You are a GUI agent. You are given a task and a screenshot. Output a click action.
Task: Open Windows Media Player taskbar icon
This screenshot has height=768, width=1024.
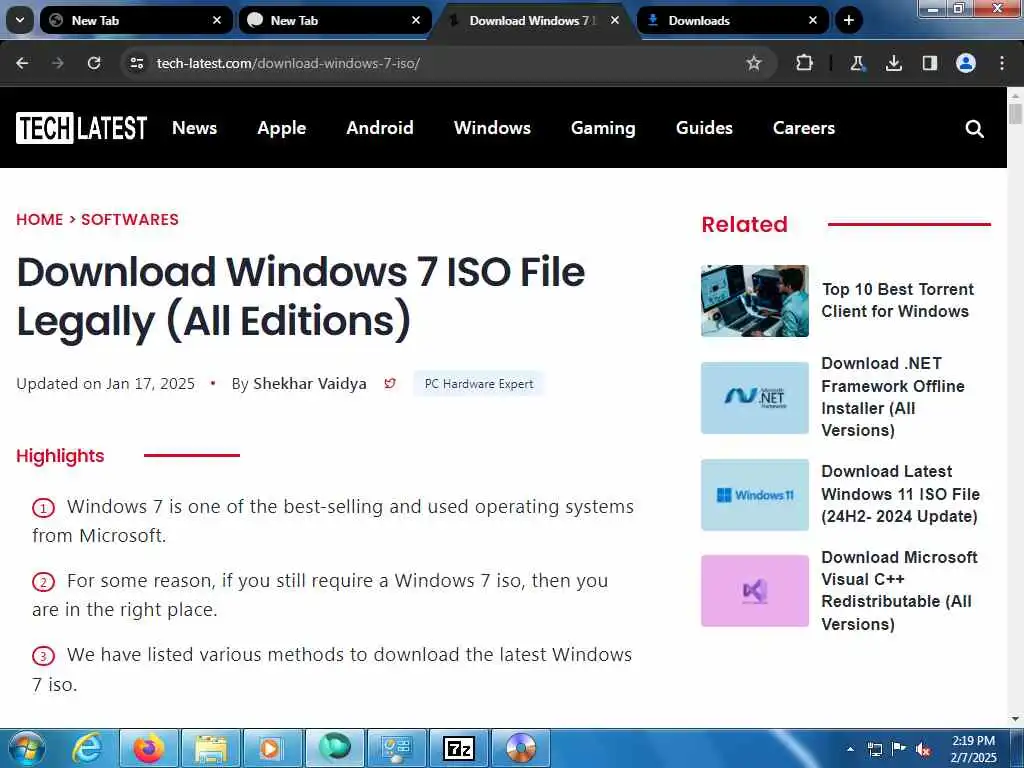(x=271, y=748)
